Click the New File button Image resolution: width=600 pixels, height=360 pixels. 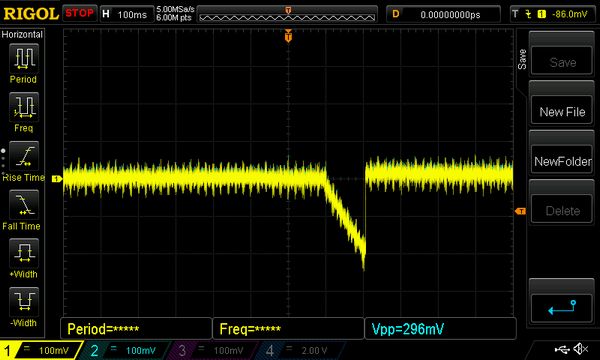[562, 112]
